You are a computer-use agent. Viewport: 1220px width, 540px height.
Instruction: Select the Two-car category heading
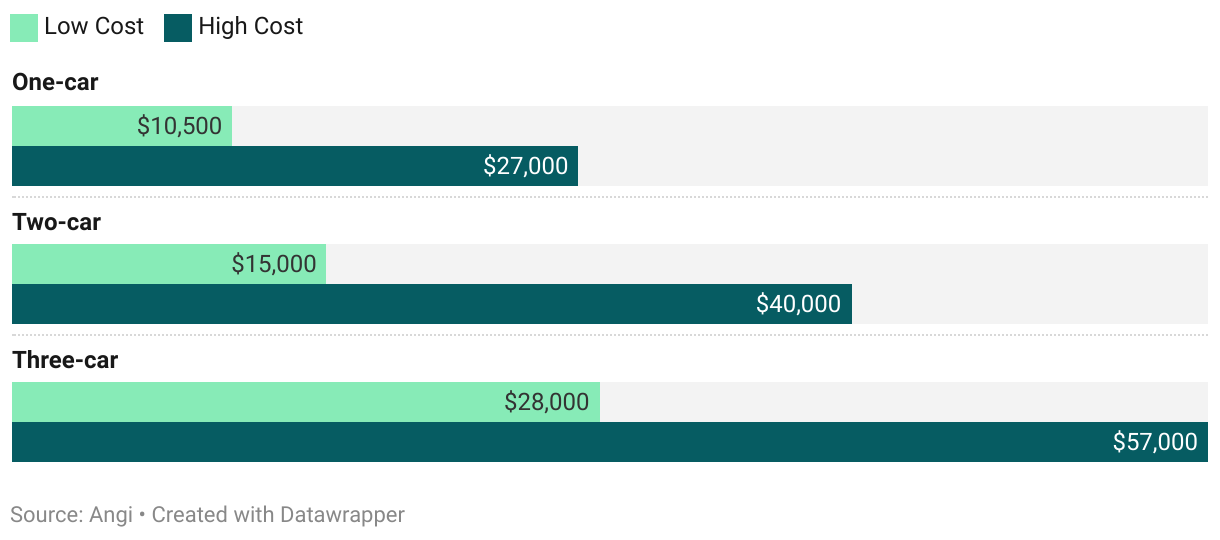[x=56, y=222]
